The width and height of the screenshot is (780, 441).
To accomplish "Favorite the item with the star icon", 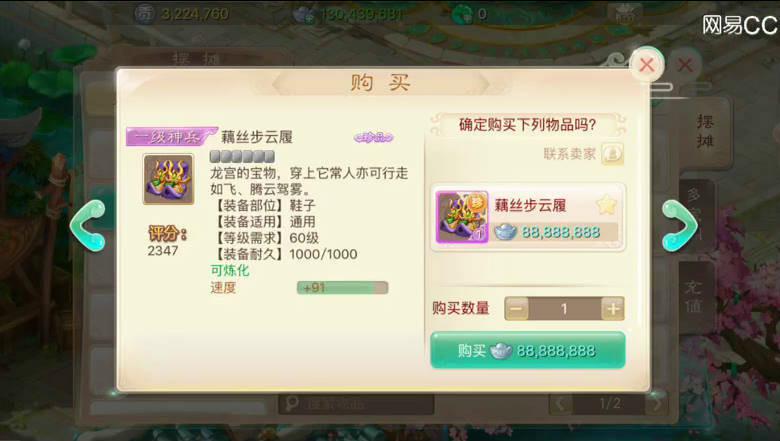I will 606,205.
